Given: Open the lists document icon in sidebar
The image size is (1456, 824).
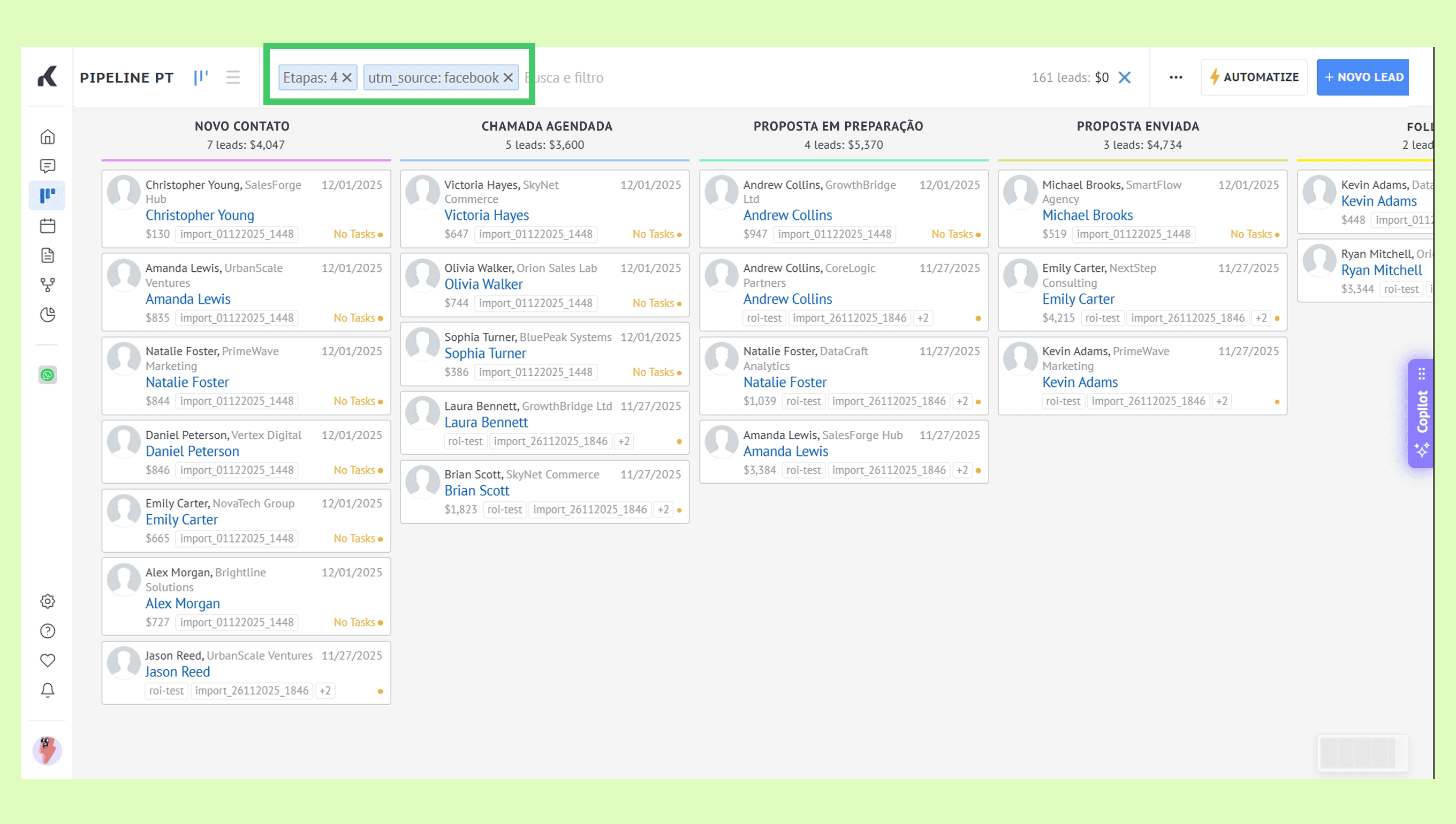Looking at the screenshot, I should point(48,255).
